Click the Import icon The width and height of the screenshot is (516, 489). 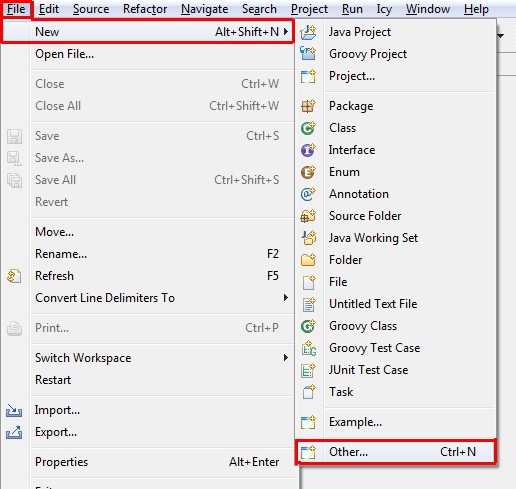pyautogui.click(x=14, y=411)
